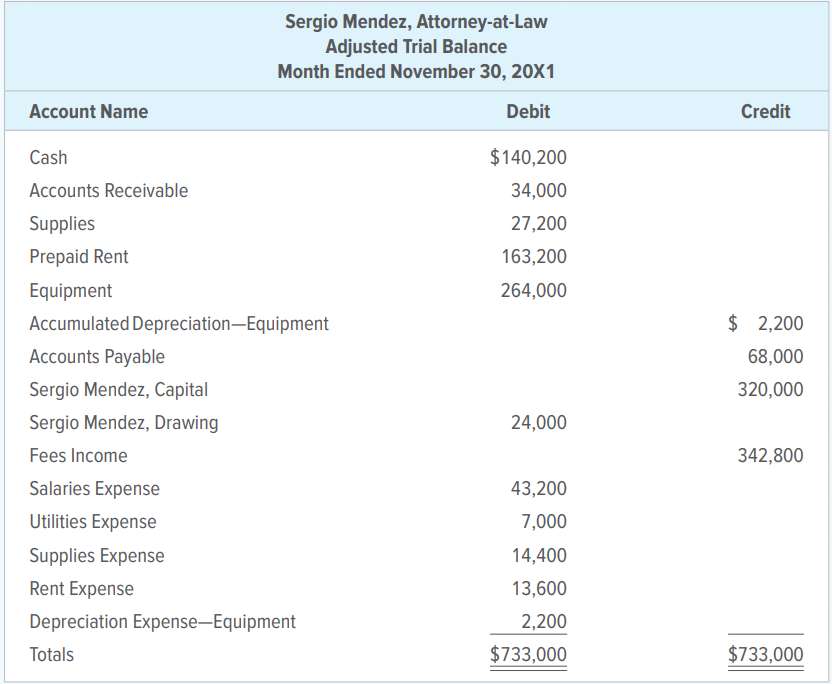Select the Equipment debit value 264,000
This screenshot has width=832, height=684.
534,290
